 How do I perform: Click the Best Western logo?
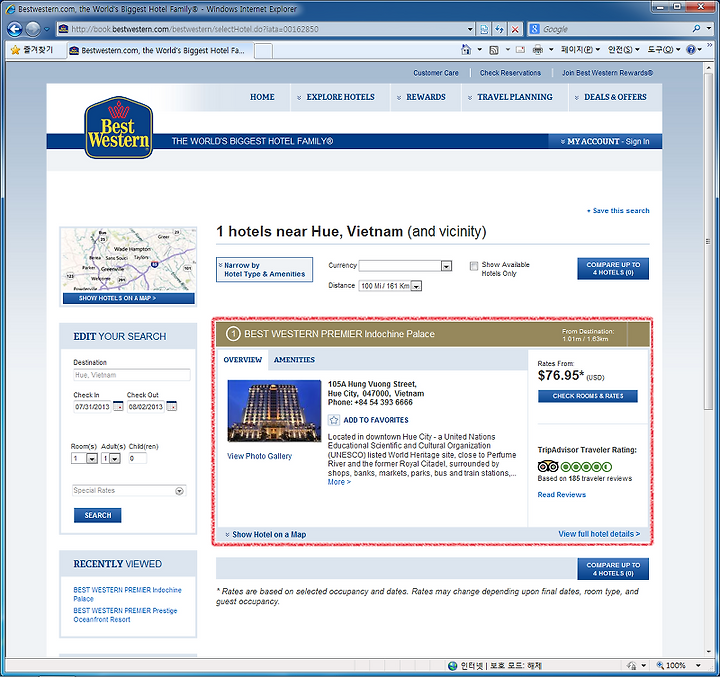pos(118,127)
